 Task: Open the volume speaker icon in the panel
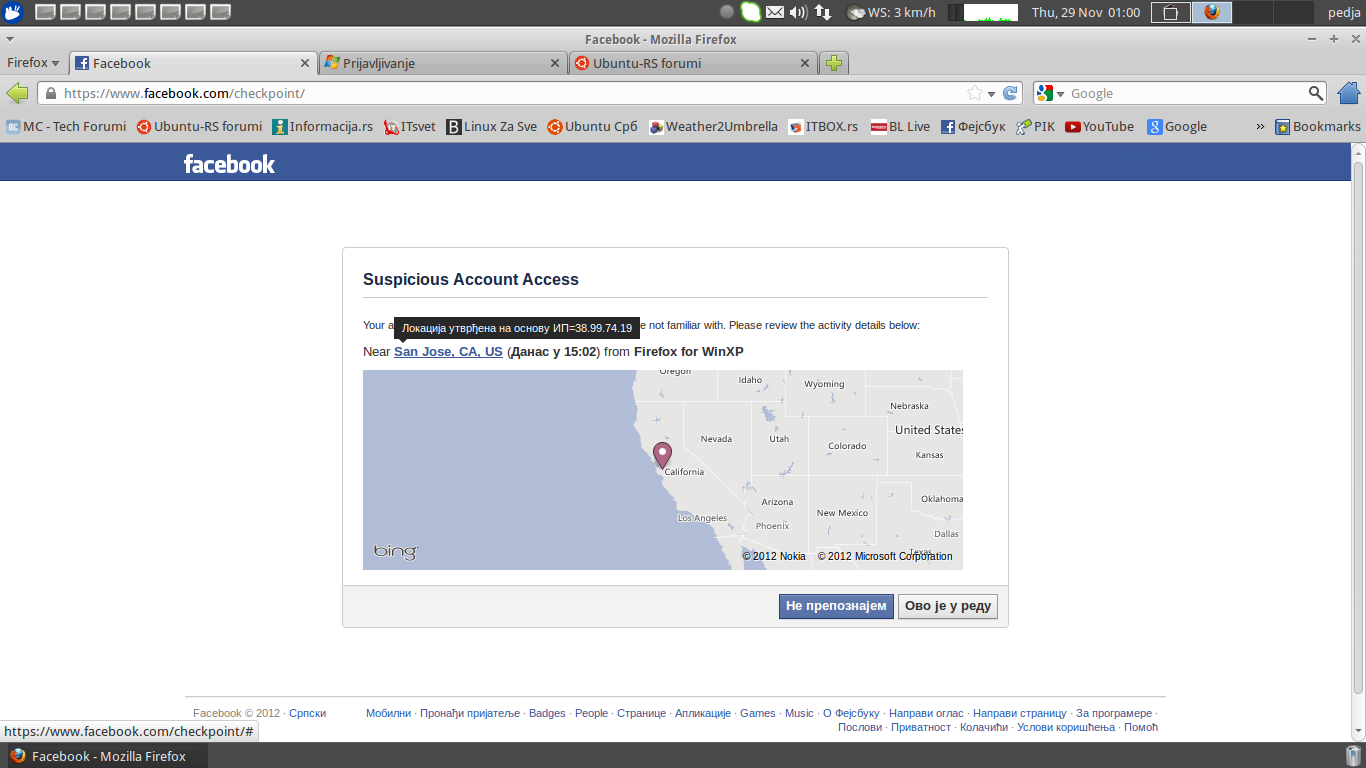pos(798,12)
